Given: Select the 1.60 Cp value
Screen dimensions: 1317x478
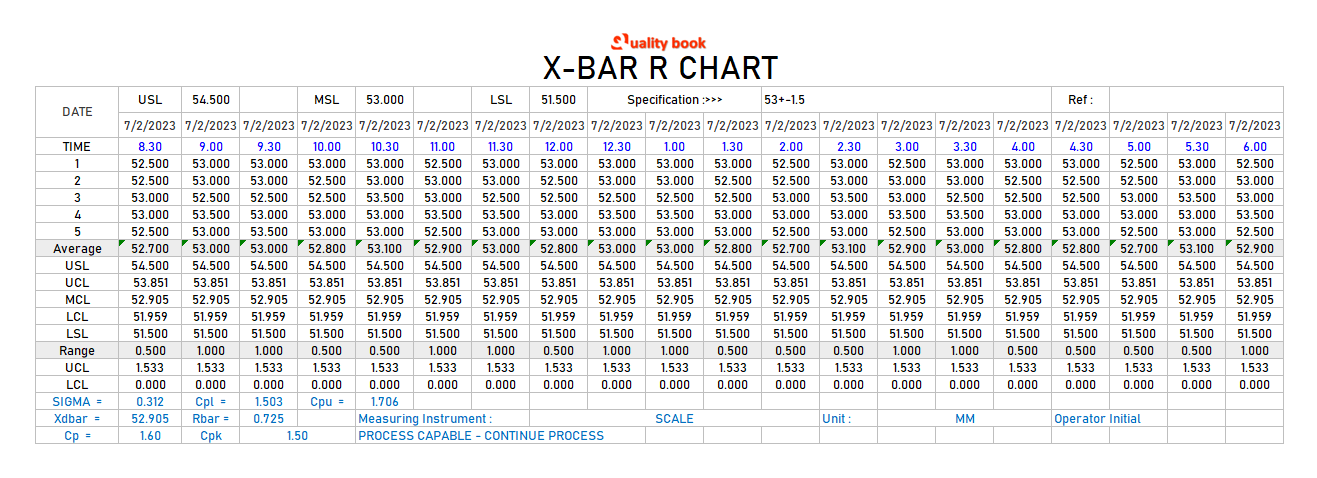Looking at the screenshot, I should [150, 435].
